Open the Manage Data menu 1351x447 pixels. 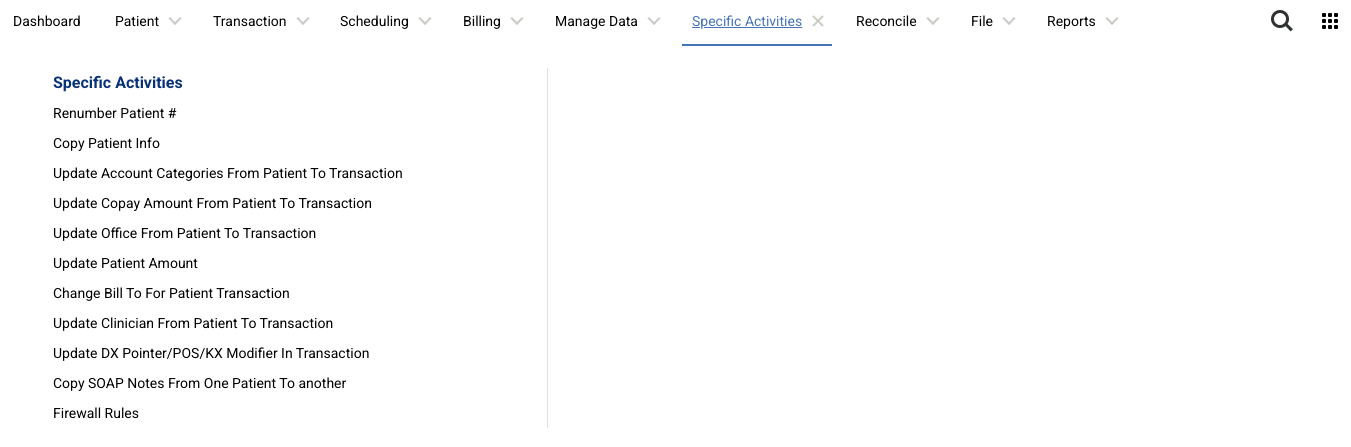pyautogui.click(x=596, y=21)
